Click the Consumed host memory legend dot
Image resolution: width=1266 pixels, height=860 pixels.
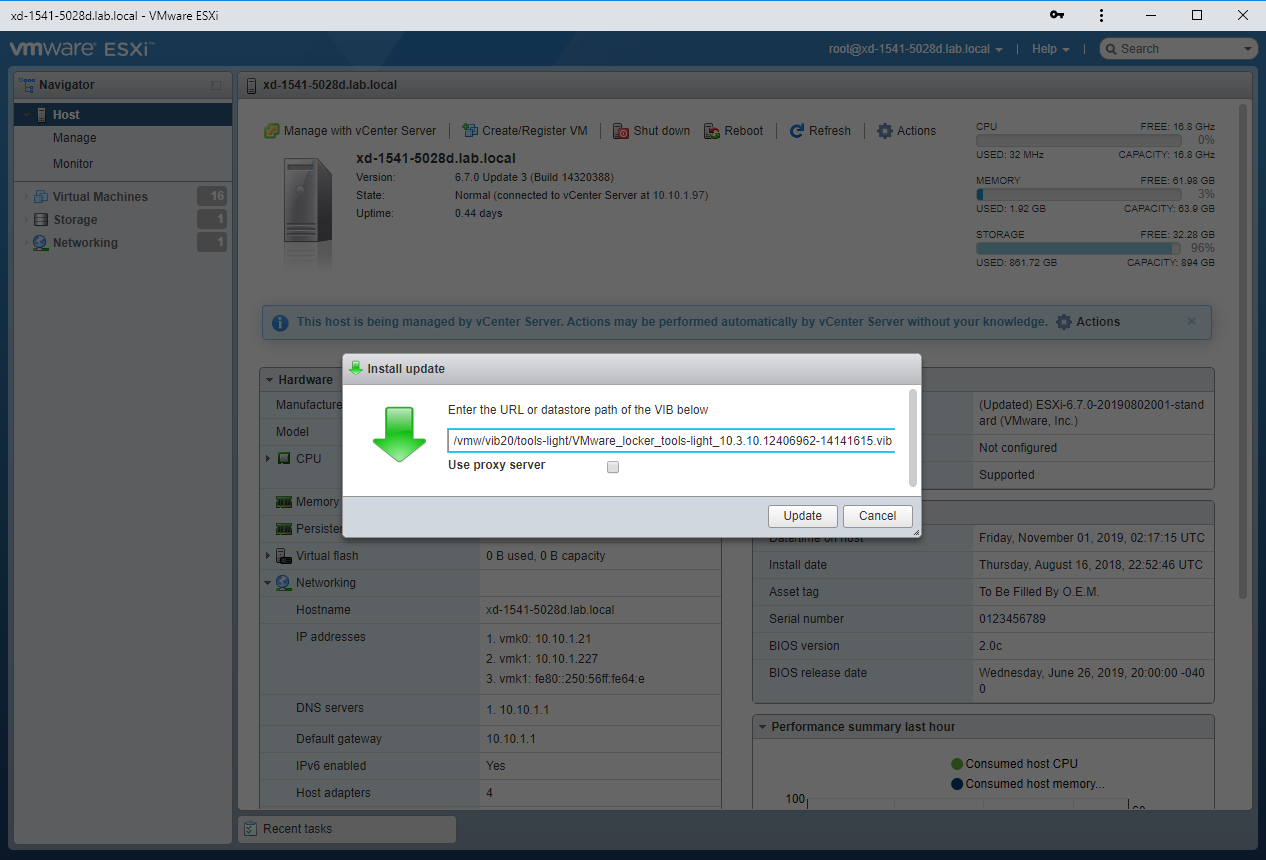(957, 784)
